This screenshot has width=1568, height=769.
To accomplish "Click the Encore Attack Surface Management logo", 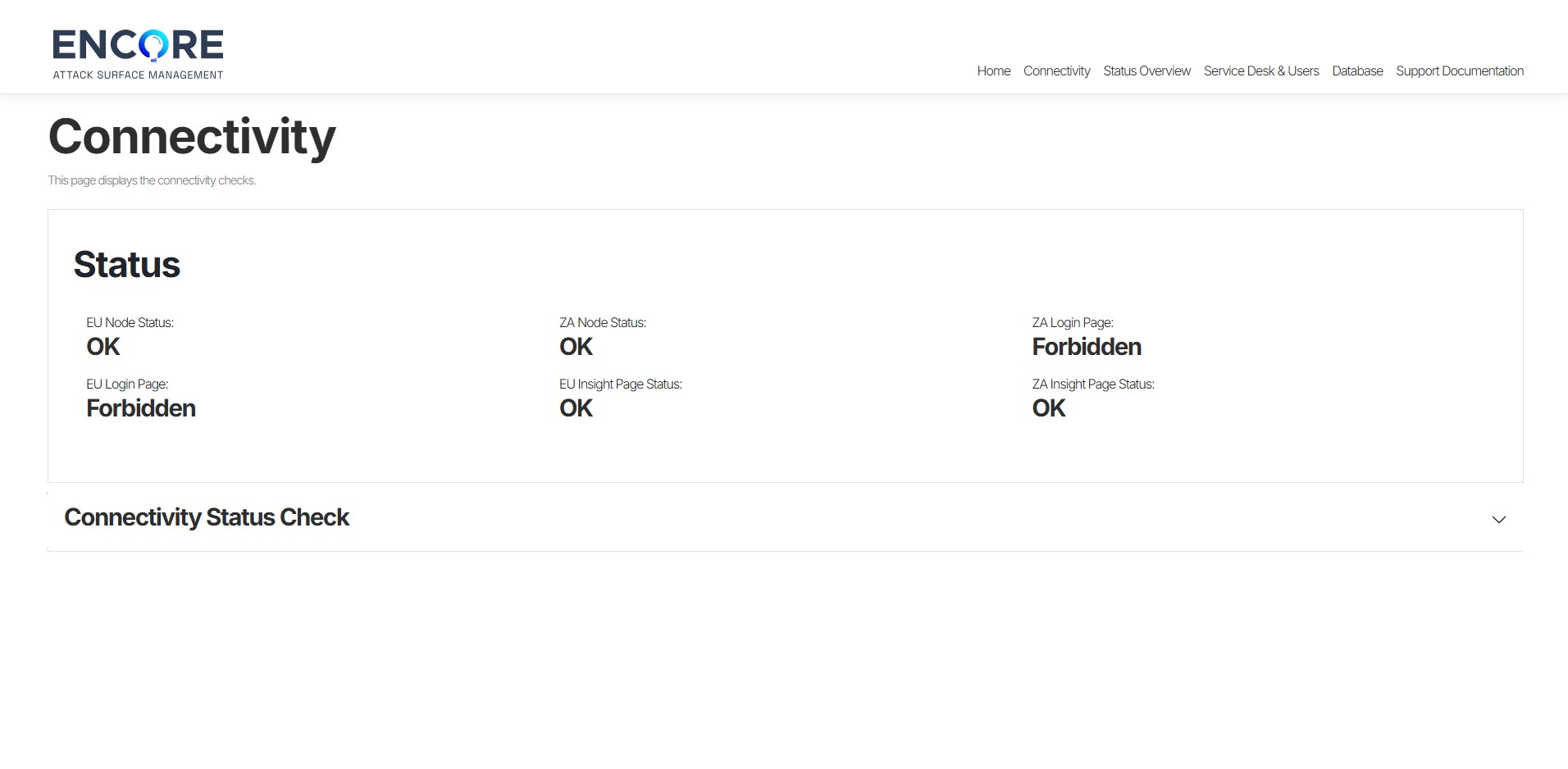I will 138,54.
